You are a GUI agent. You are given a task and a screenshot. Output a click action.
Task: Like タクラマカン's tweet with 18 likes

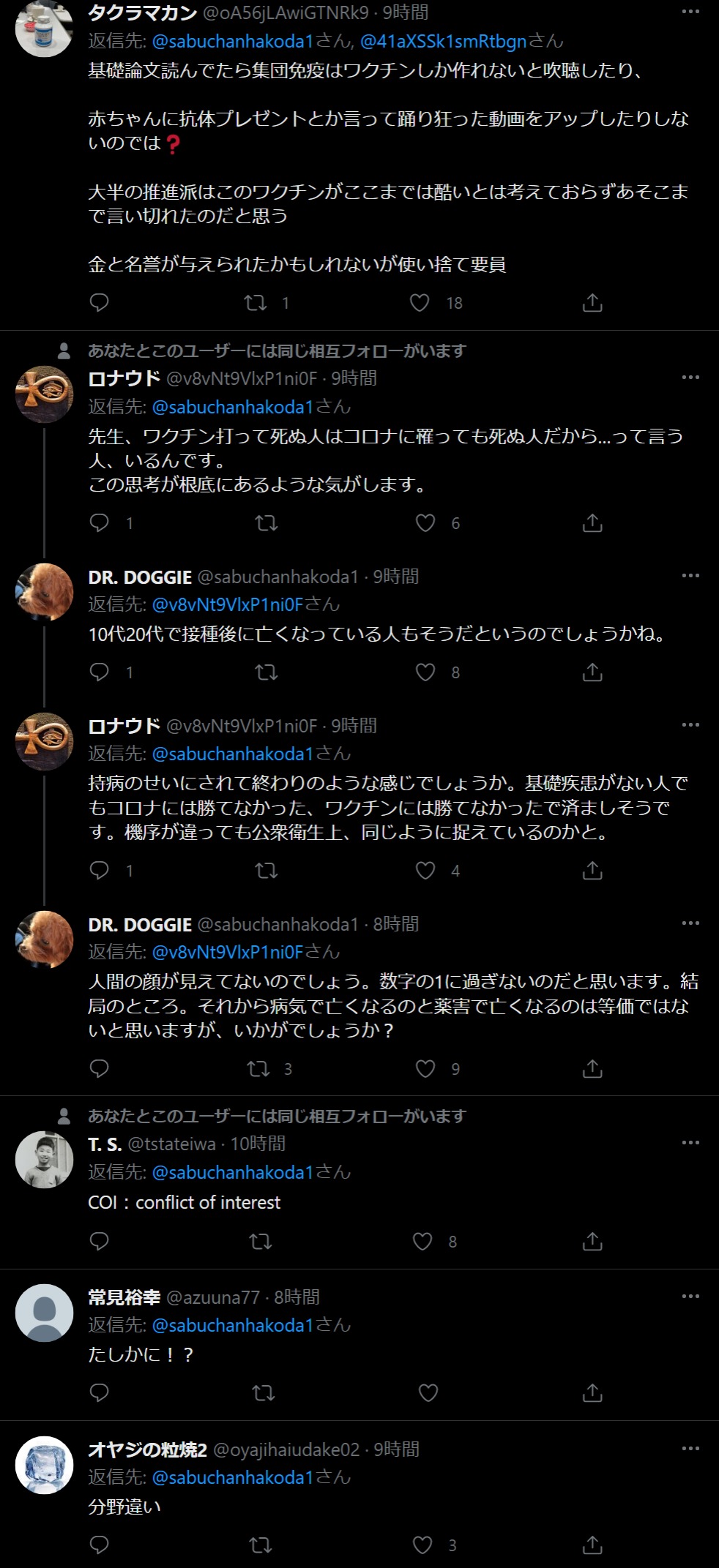[420, 302]
